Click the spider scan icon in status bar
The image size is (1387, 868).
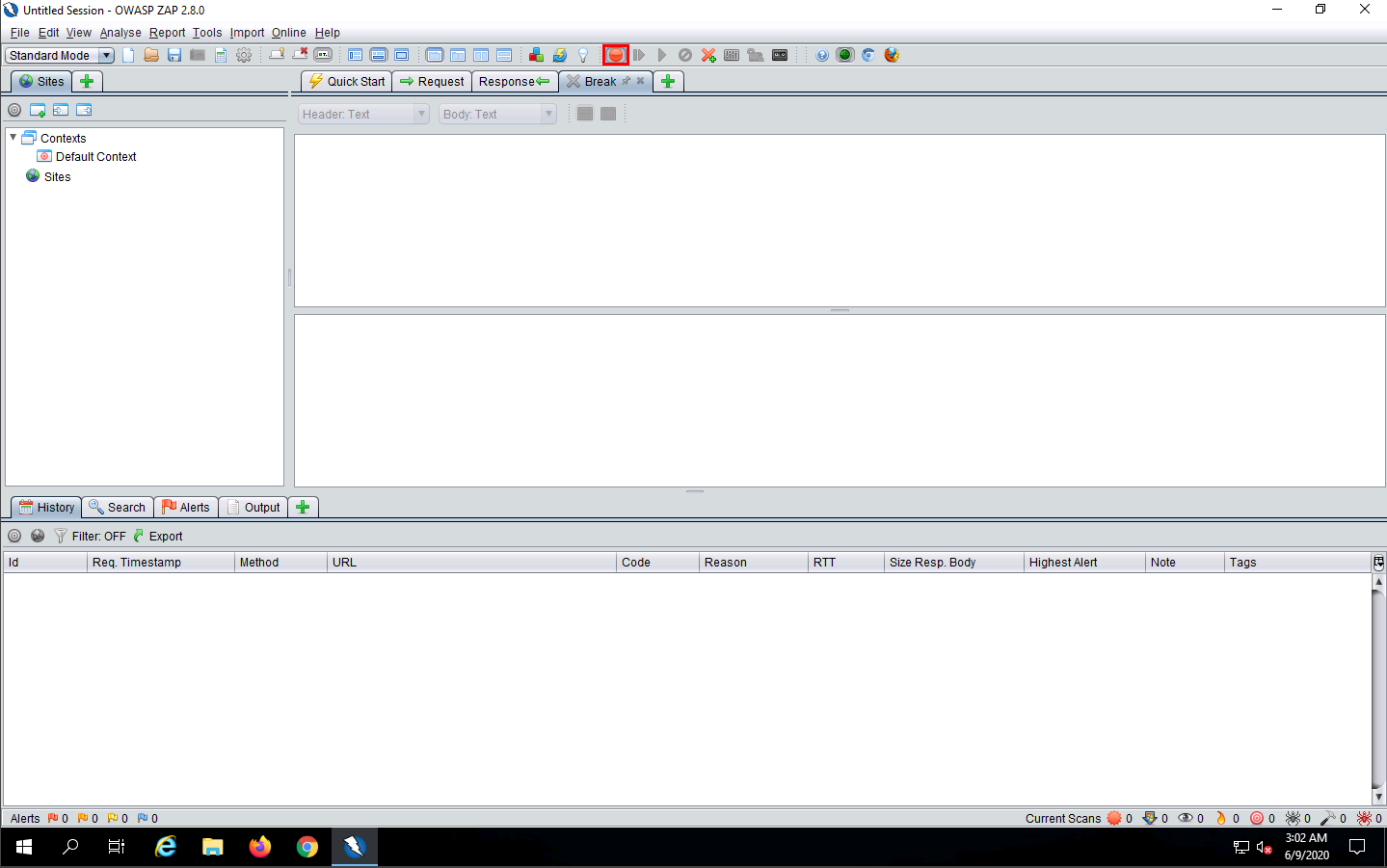[x=1294, y=818]
